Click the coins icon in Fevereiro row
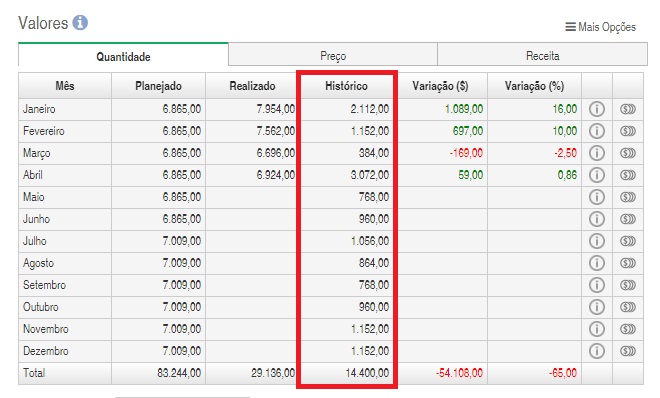The image size is (660, 398). [x=628, y=131]
